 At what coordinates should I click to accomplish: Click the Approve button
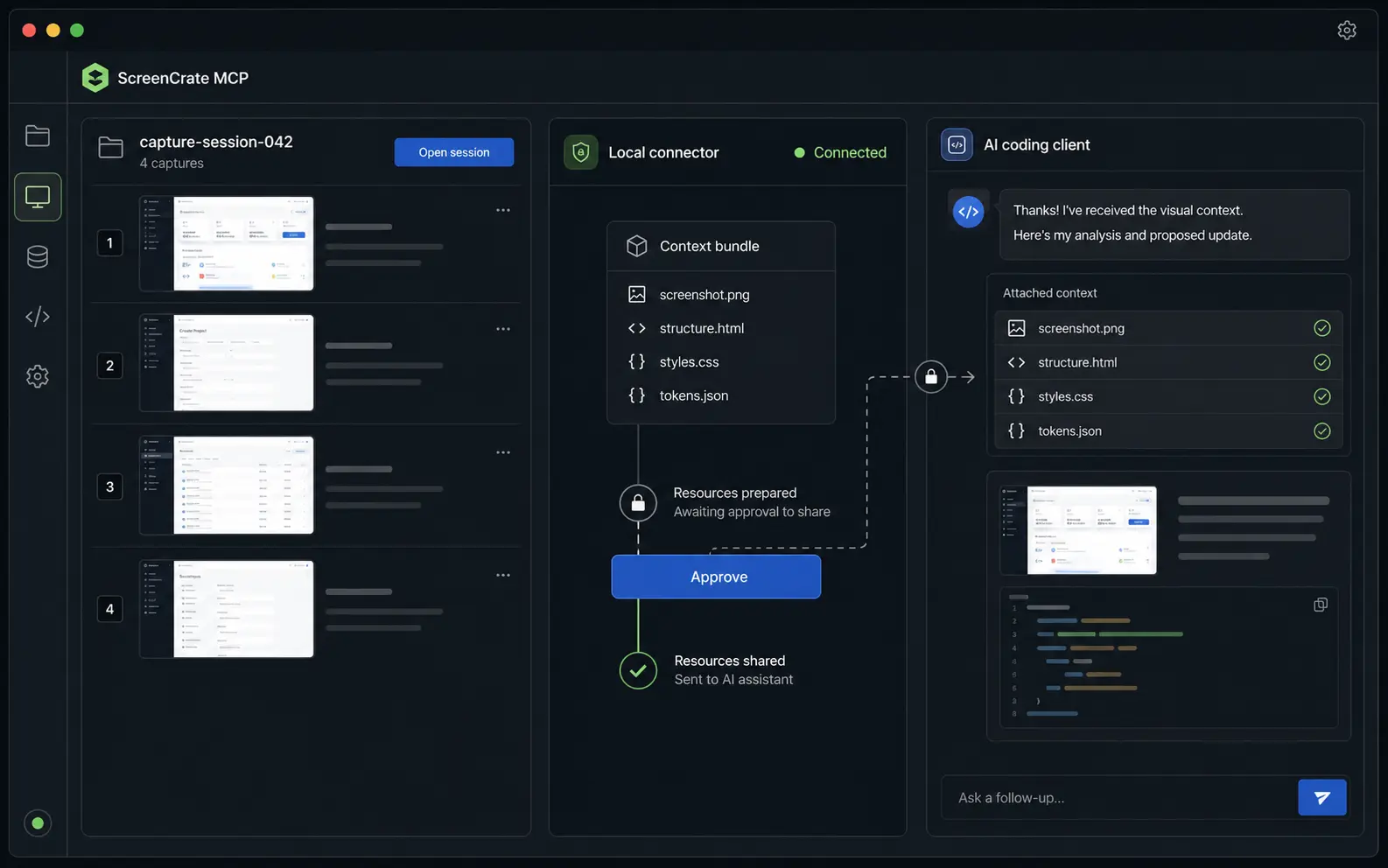[x=716, y=577]
